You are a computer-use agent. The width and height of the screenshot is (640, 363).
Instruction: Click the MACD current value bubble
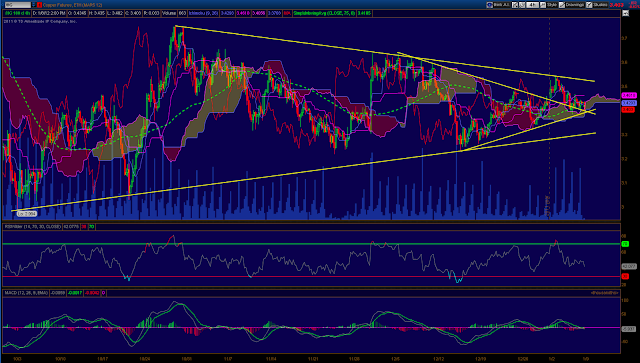[x=629, y=328]
